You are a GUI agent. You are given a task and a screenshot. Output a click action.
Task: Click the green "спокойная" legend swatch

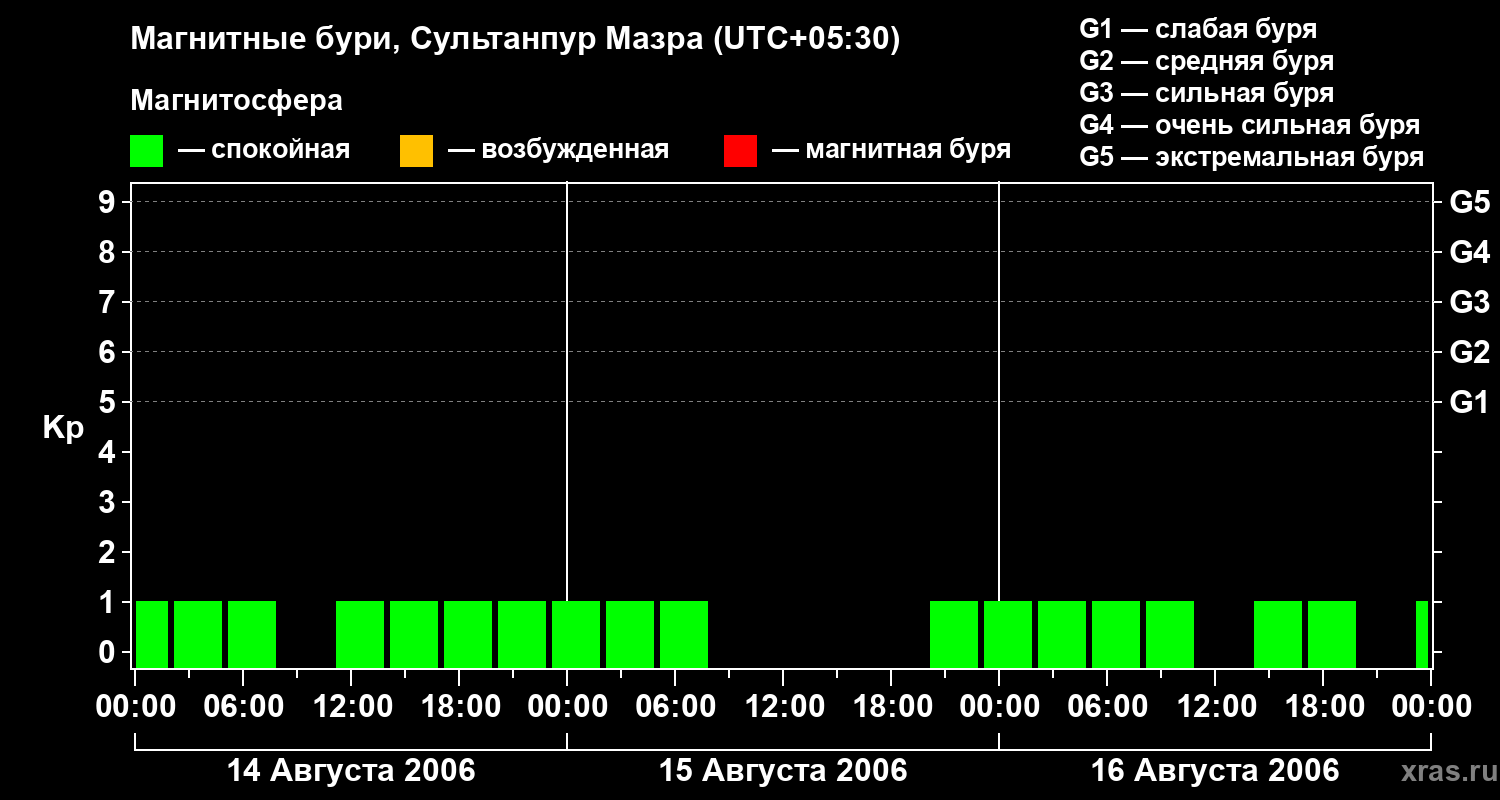click(146, 150)
